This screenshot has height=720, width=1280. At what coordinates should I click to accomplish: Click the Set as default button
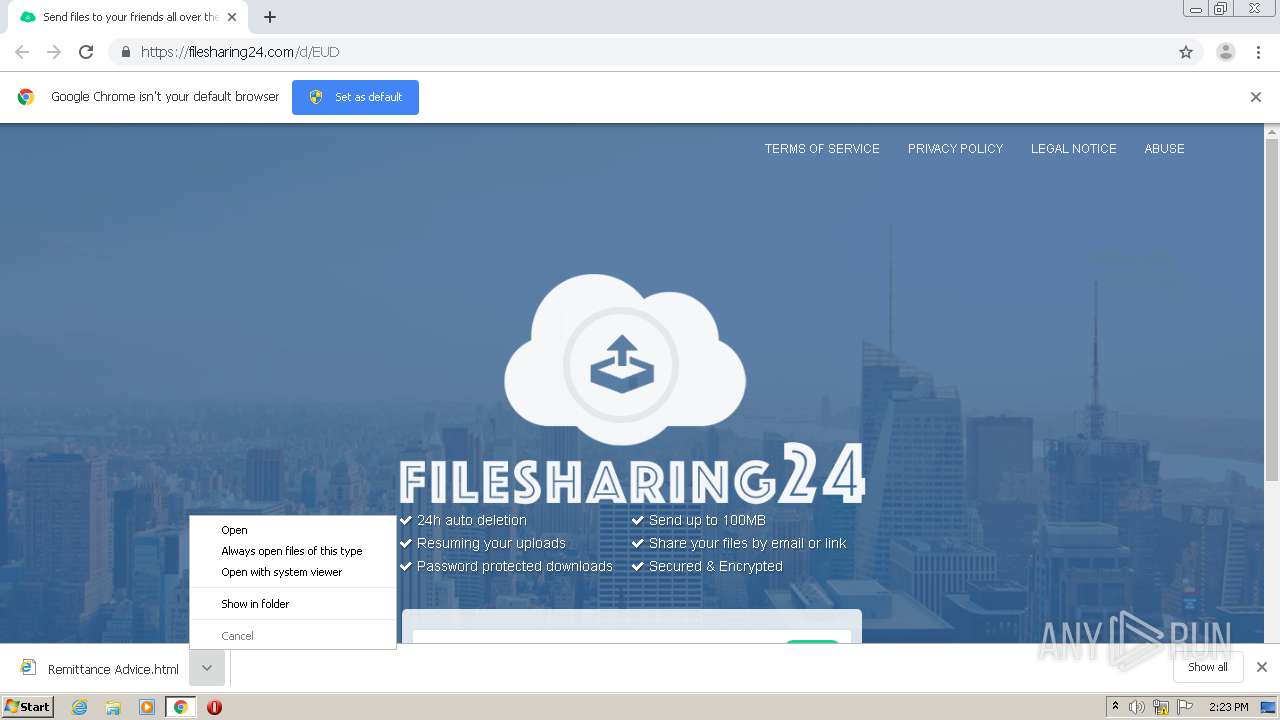click(355, 97)
